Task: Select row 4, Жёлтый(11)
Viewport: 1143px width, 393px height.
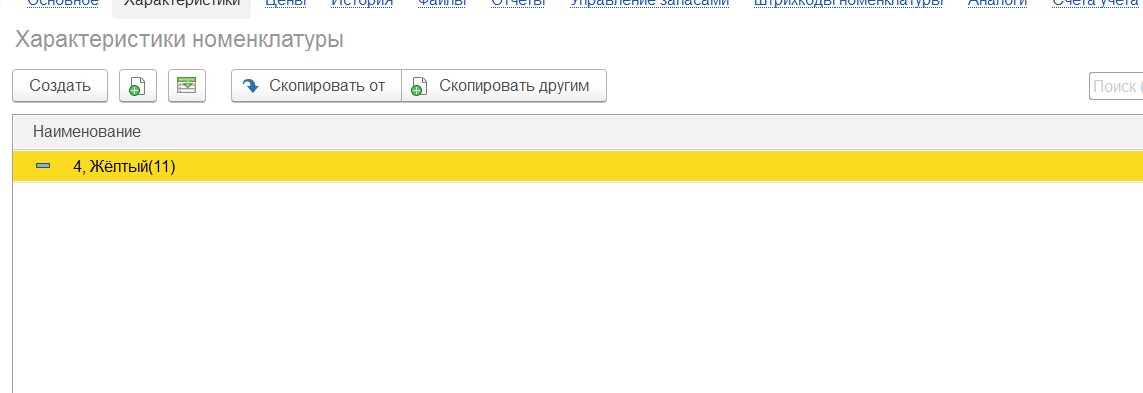Action: 577,166
